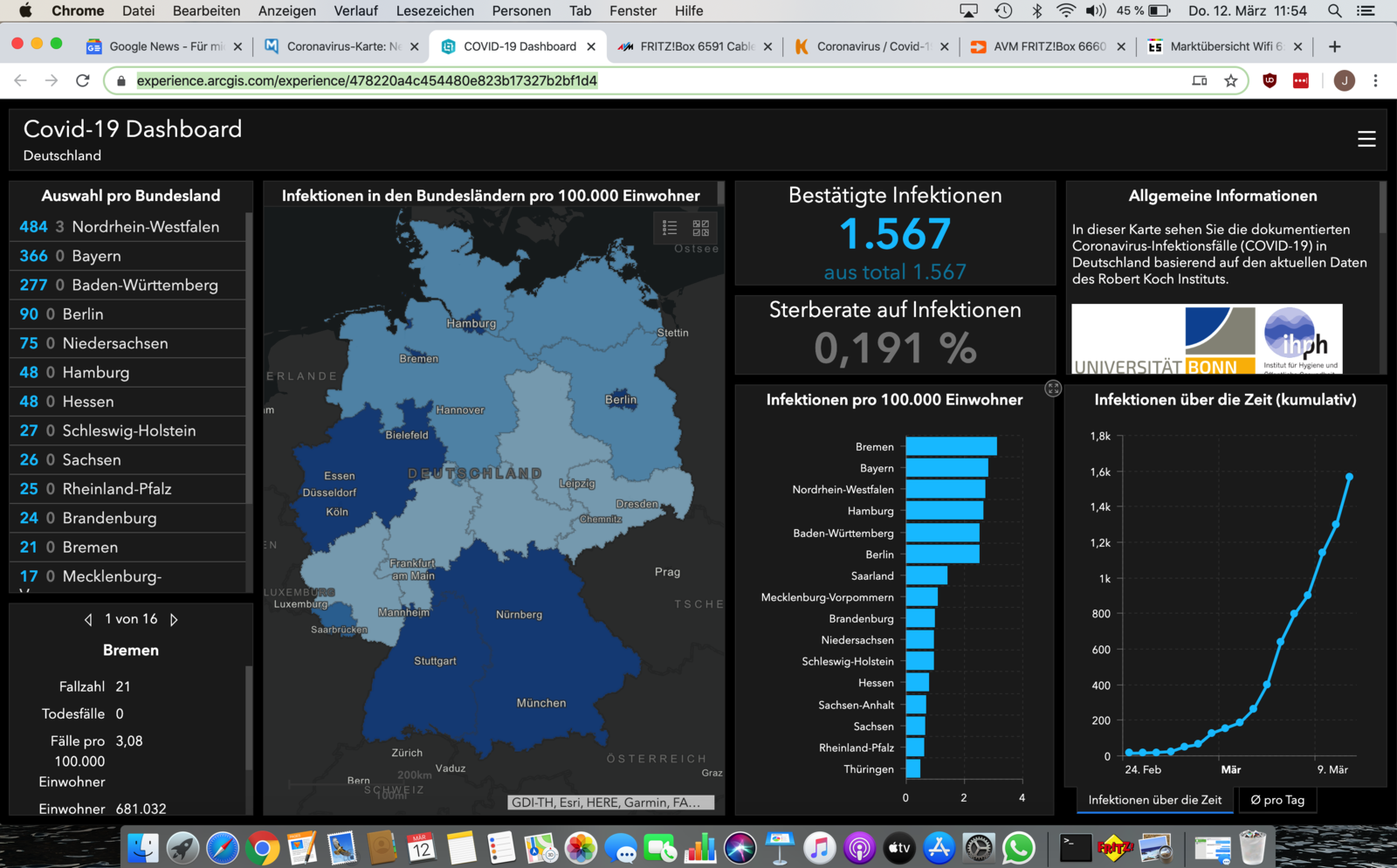Reload the page in Chrome
1397x868 pixels.
click(x=83, y=80)
